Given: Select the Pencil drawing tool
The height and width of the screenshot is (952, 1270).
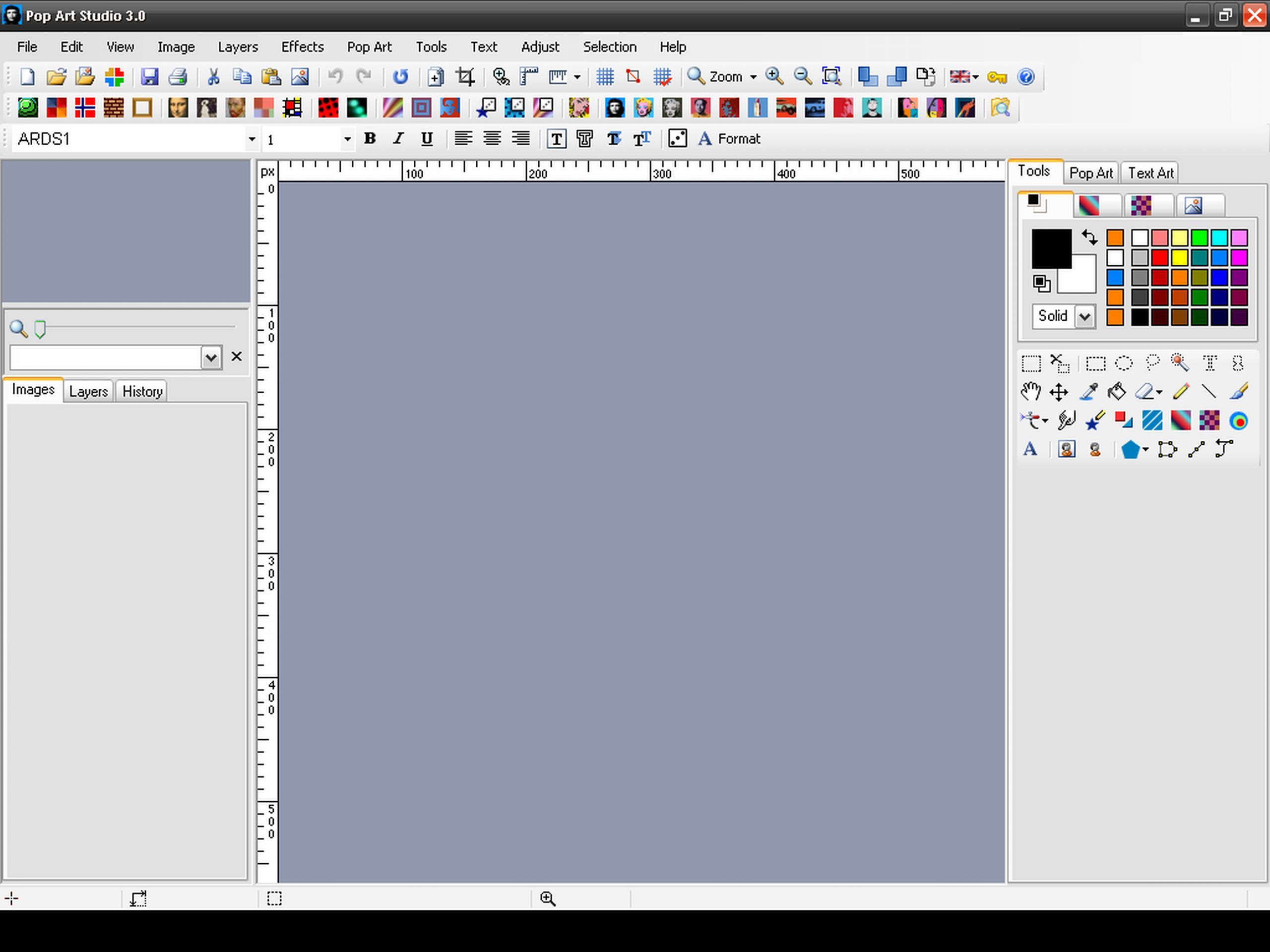Looking at the screenshot, I should [x=1181, y=391].
